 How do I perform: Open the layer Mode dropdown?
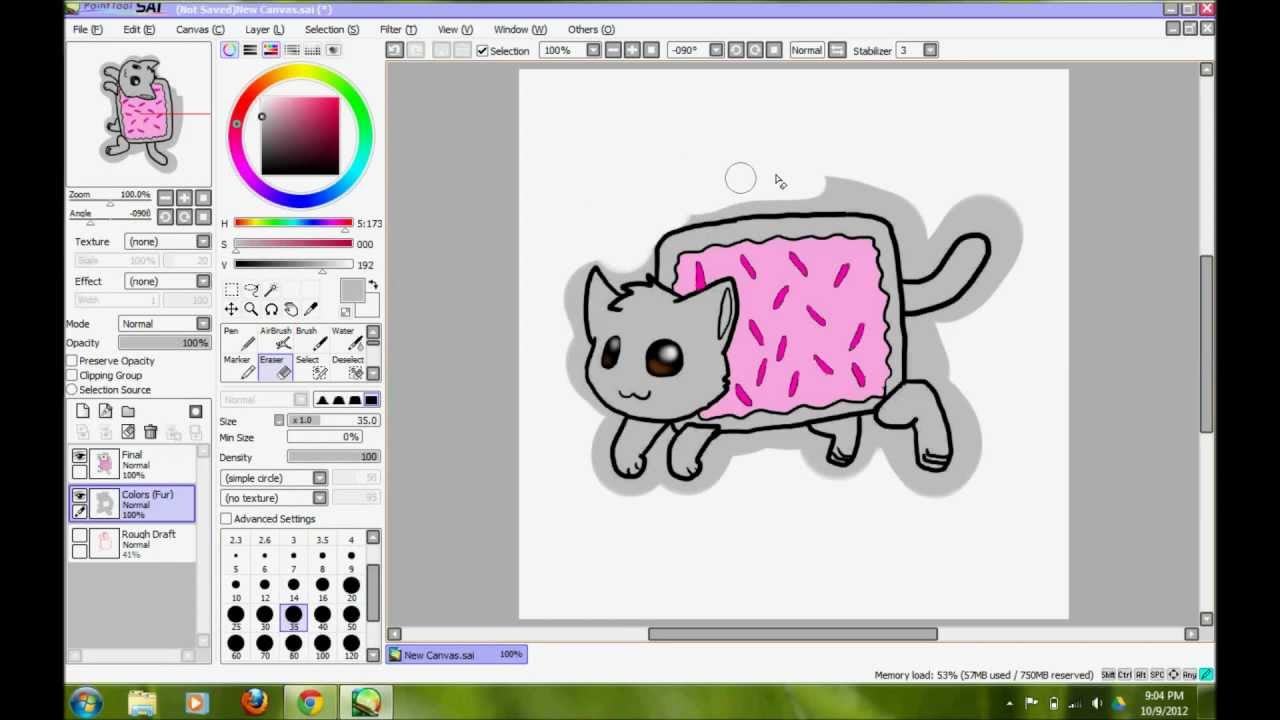[x=203, y=324]
